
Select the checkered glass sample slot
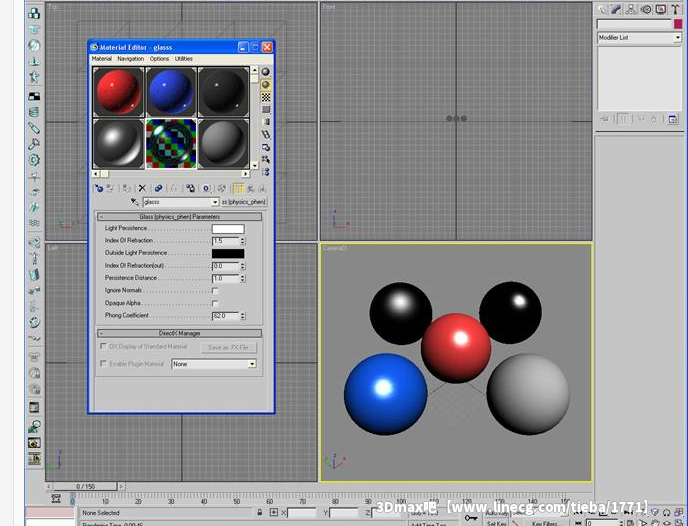171,143
